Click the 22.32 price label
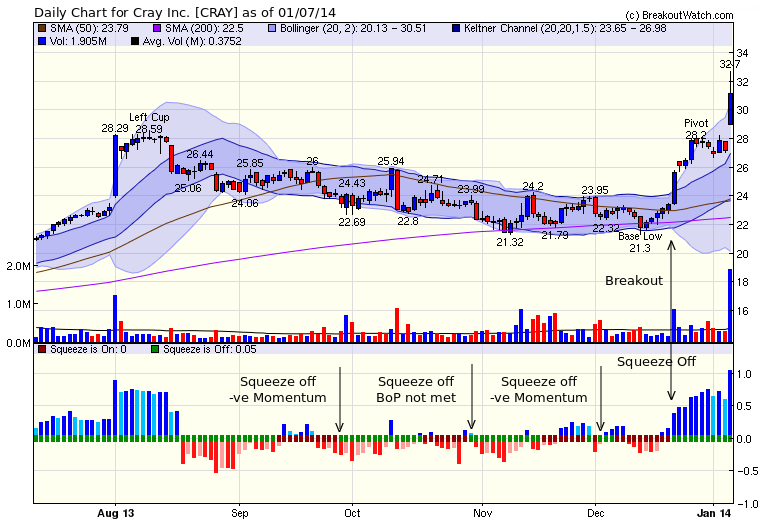The height and width of the screenshot is (525, 766). [606, 229]
